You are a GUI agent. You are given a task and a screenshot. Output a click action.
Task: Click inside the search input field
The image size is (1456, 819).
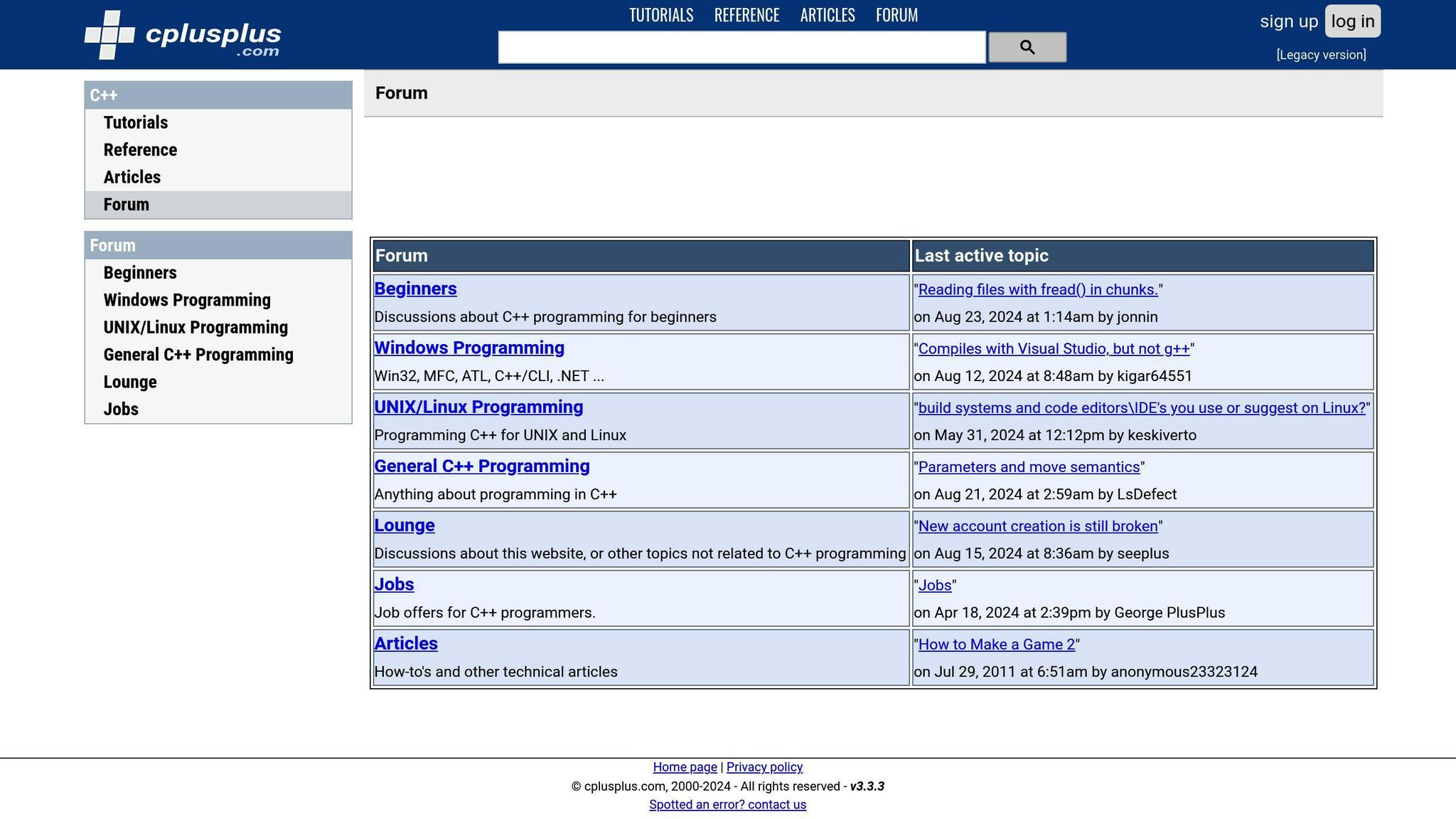pos(742,47)
